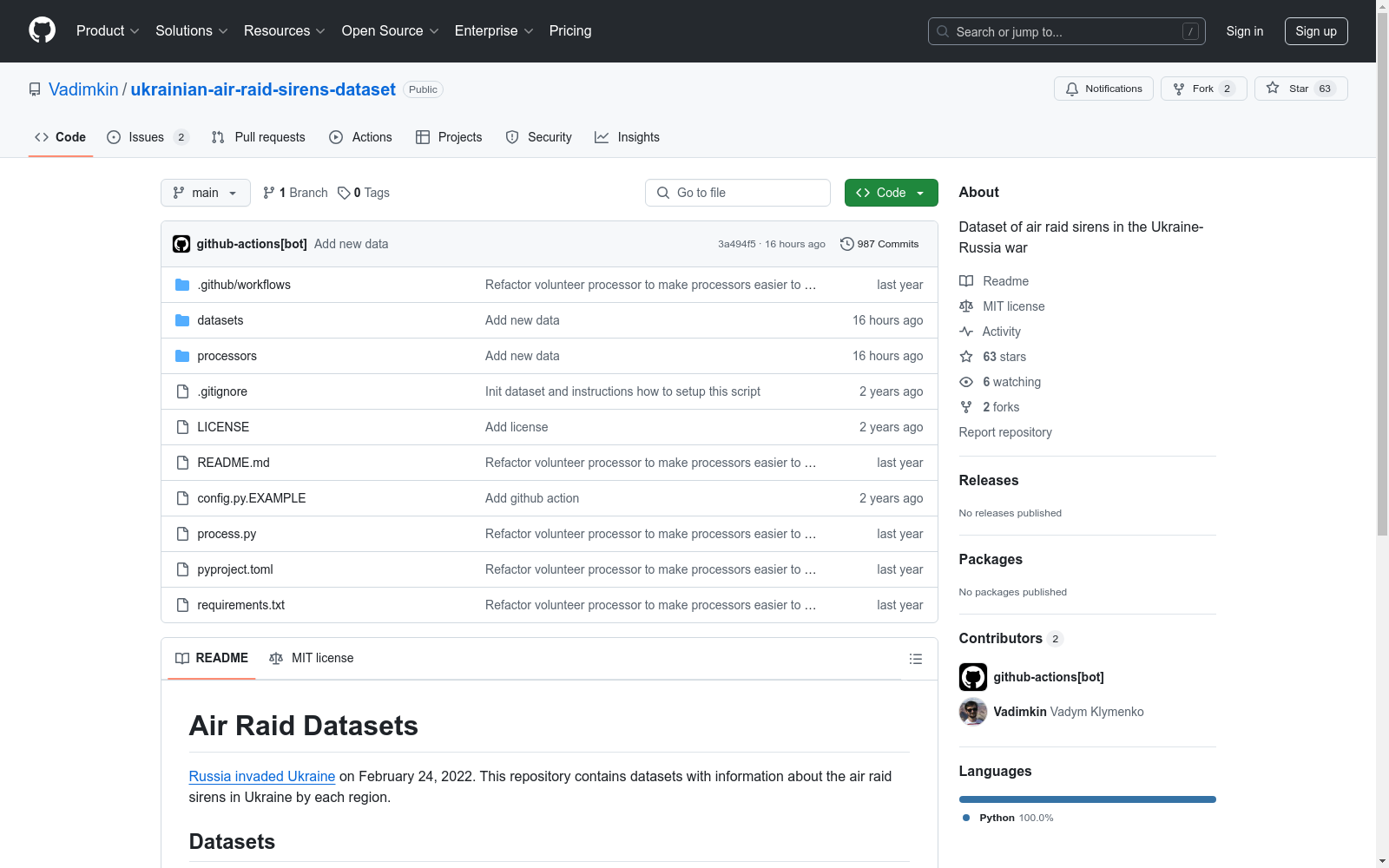Click the star icon beside 63 stars
The height and width of the screenshot is (868, 1389).
point(966,357)
